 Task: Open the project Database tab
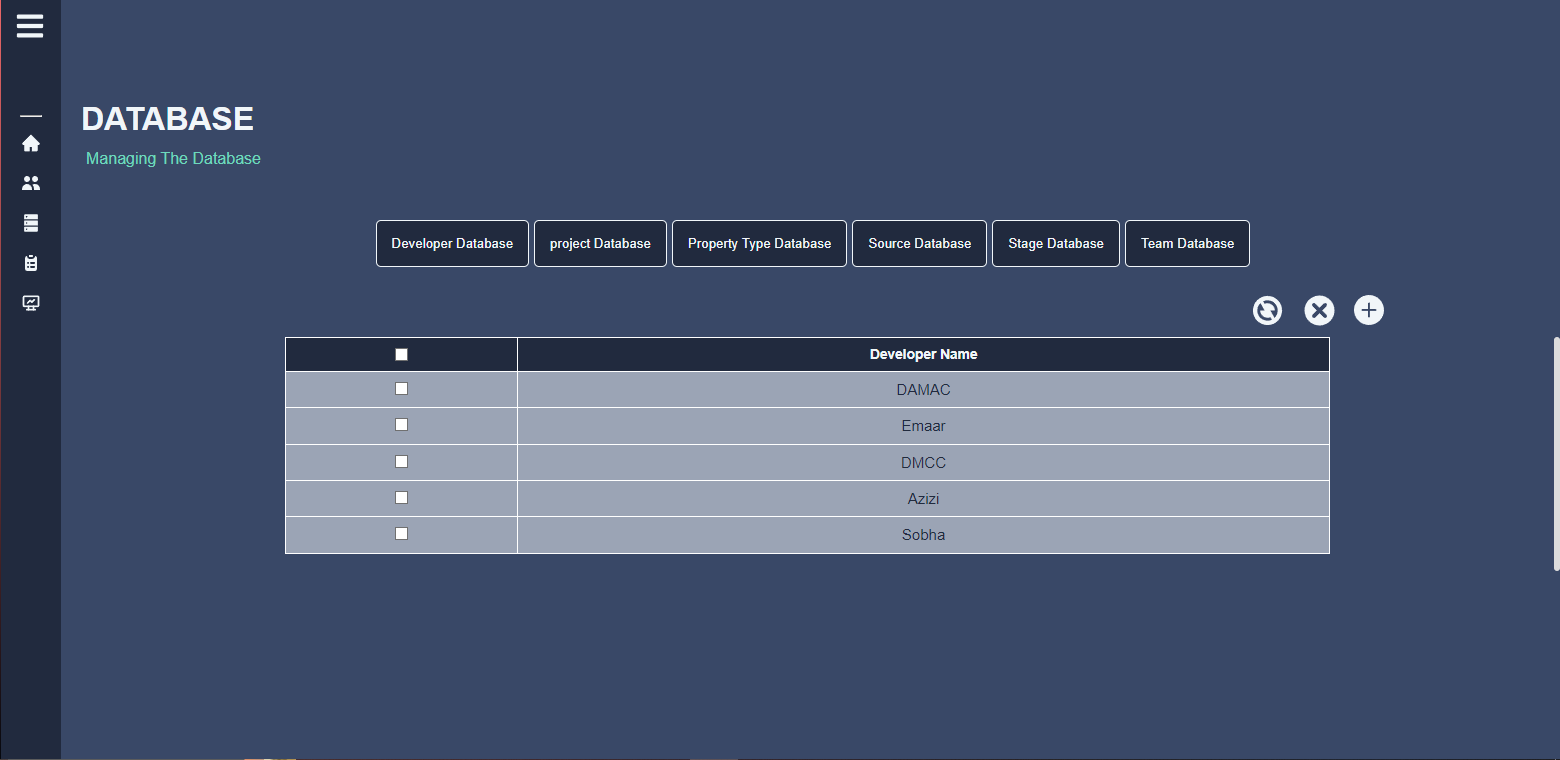pos(600,244)
